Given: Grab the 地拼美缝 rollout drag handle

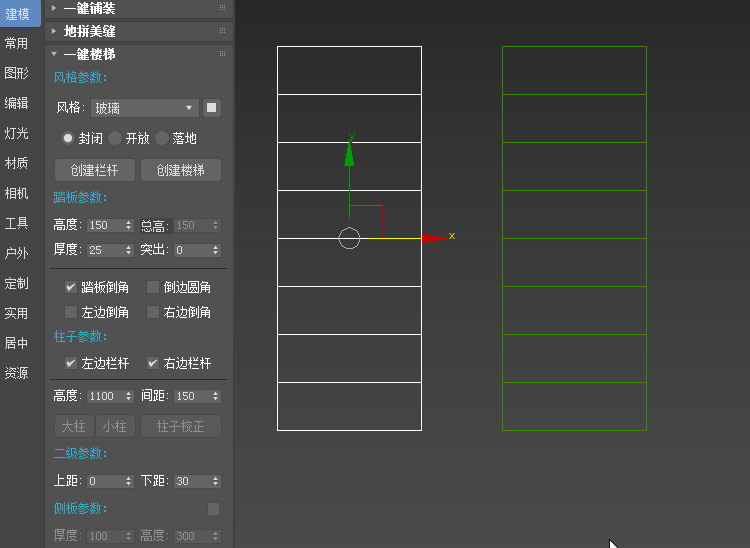Looking at the screenshot, I should (x=222, y=31).
